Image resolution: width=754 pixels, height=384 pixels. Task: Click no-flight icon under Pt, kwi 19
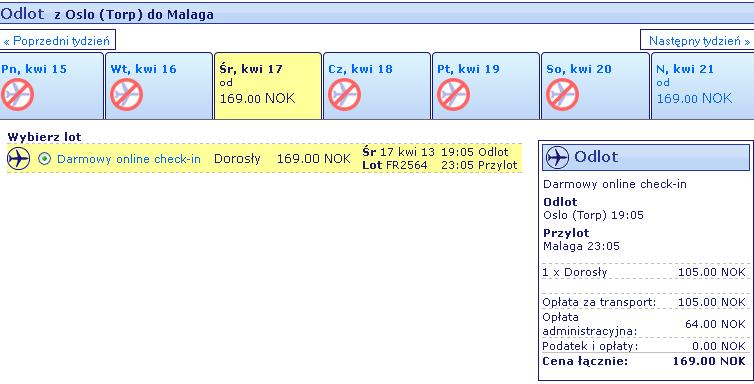pyautogui.click(x=453, y=95)
